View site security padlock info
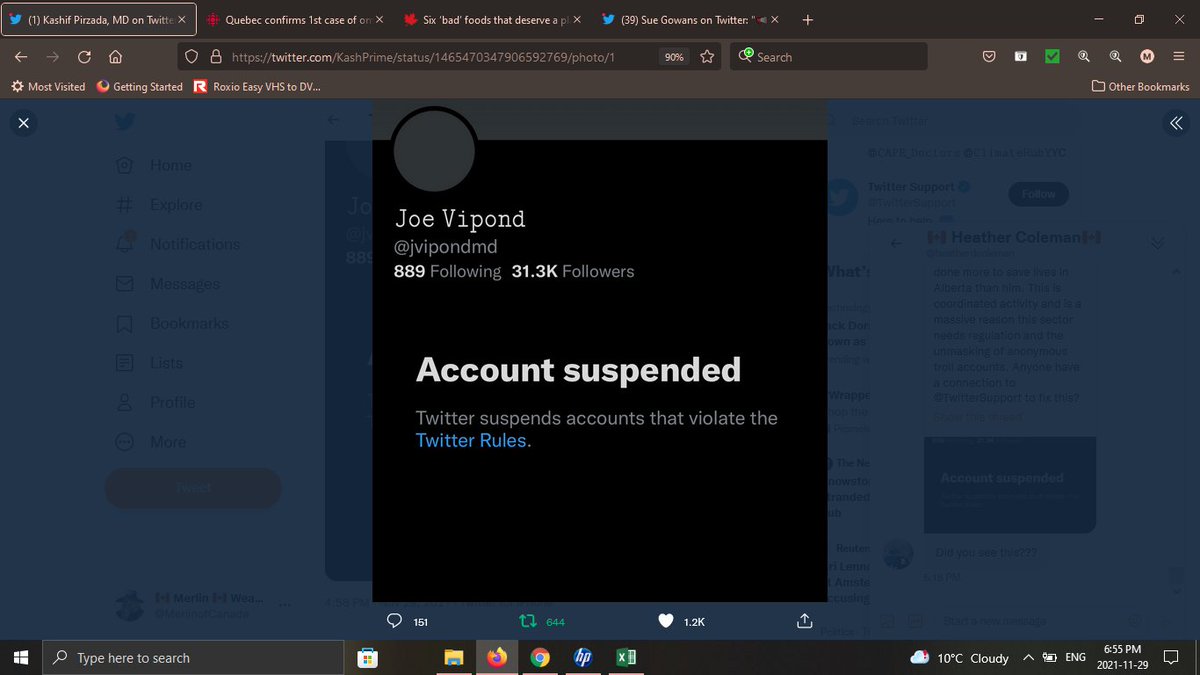The width and height of the screenshot is (1200, 675). [x=214, y=57]
